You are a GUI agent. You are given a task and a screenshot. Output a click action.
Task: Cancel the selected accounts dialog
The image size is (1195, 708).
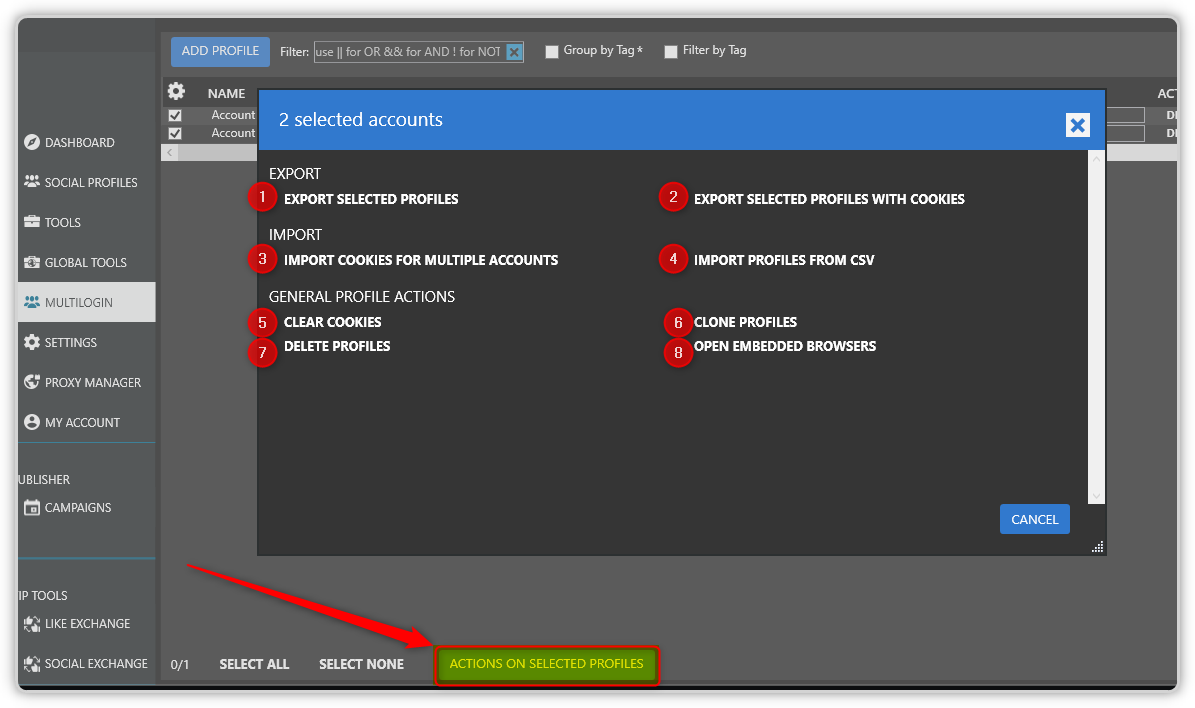pos(1034,518)
